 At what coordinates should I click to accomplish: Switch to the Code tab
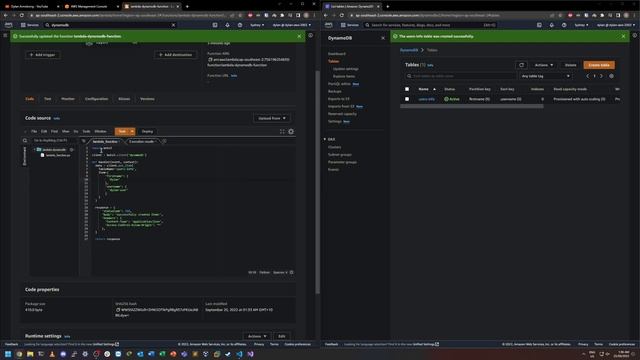click(30, 99)
